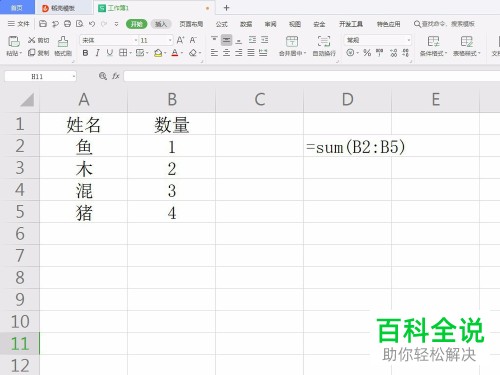Viewport: 500px width, 375px height.
Task: Click the increase decimal places icon
Action: point(393,53)
